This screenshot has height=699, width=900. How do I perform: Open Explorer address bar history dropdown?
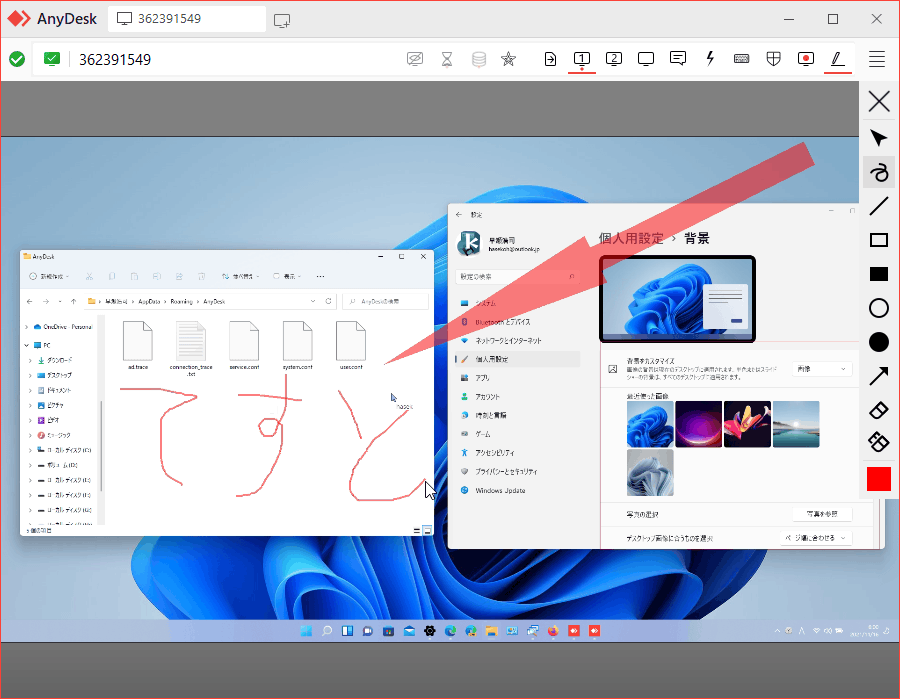(313, 301)
